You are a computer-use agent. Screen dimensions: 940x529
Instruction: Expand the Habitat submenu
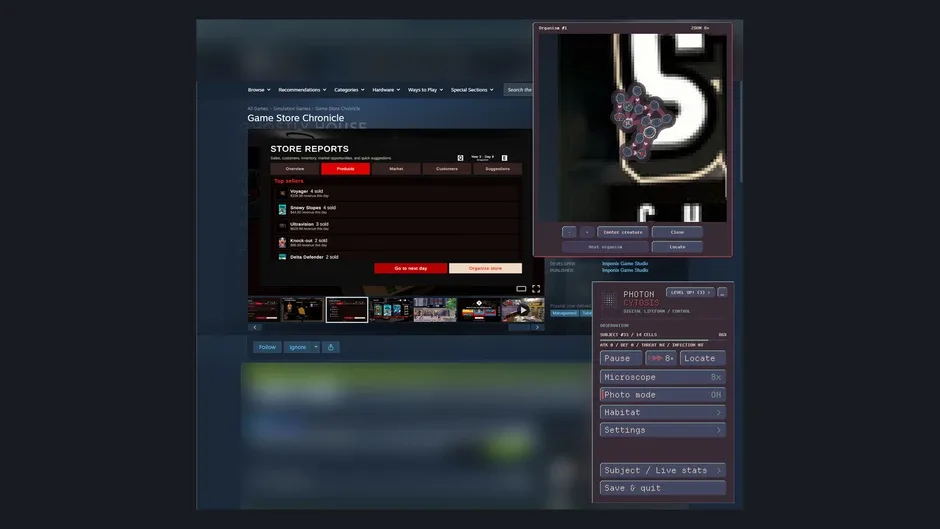(662, 413)
